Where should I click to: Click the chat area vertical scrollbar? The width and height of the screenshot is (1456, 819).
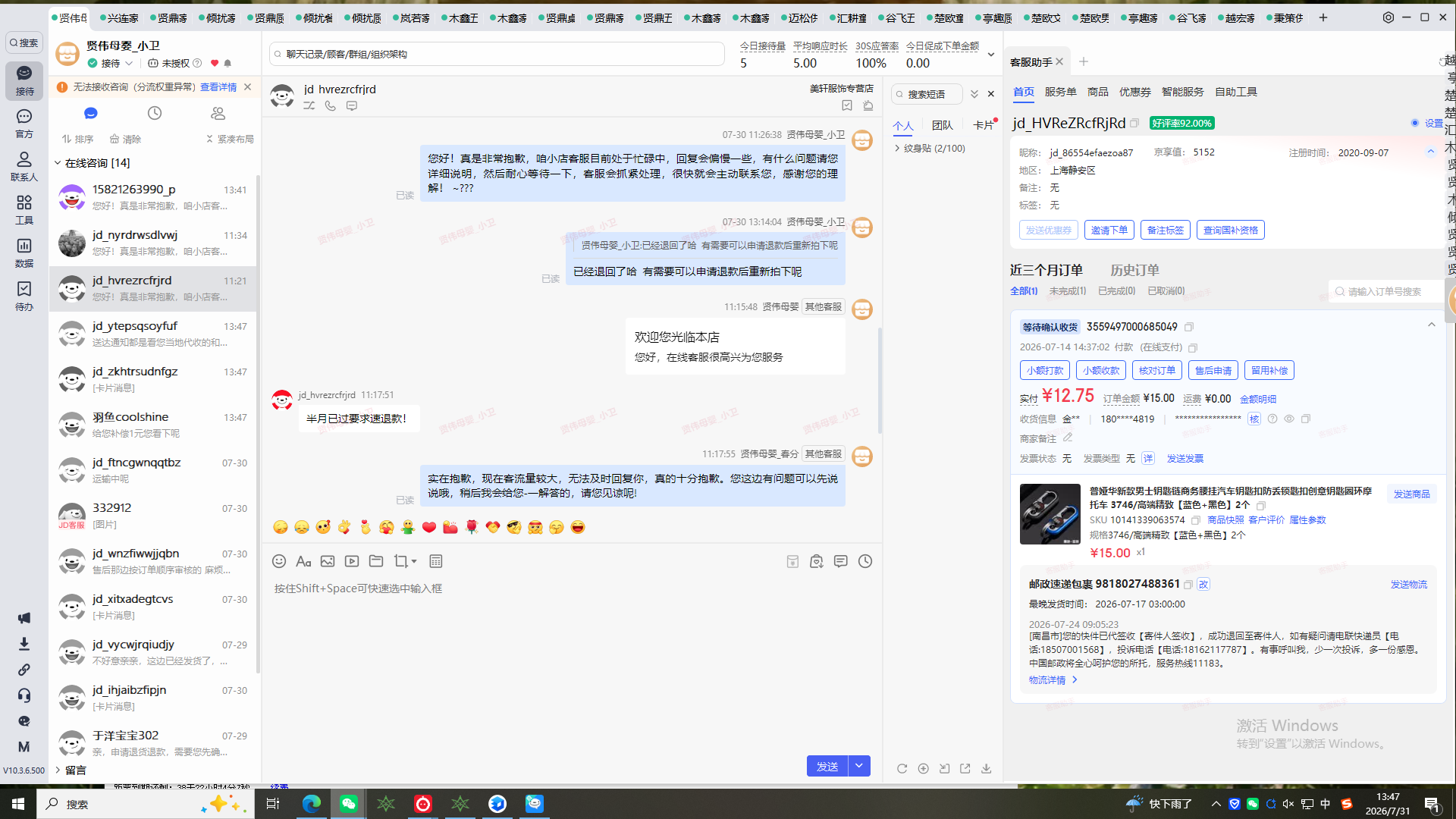(x=880, y=380)
